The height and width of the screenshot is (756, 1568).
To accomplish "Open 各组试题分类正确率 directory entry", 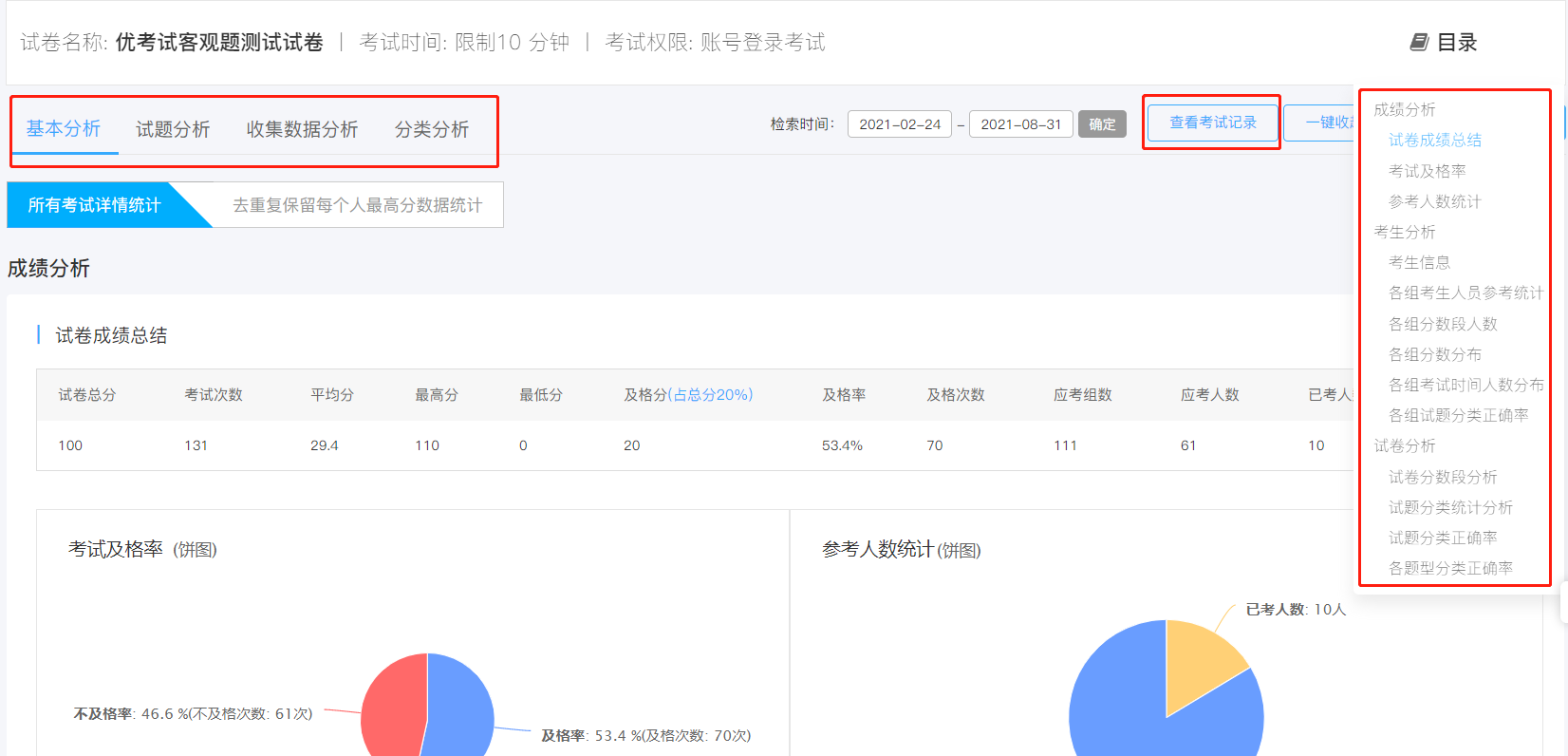I will coord(1459,415).
